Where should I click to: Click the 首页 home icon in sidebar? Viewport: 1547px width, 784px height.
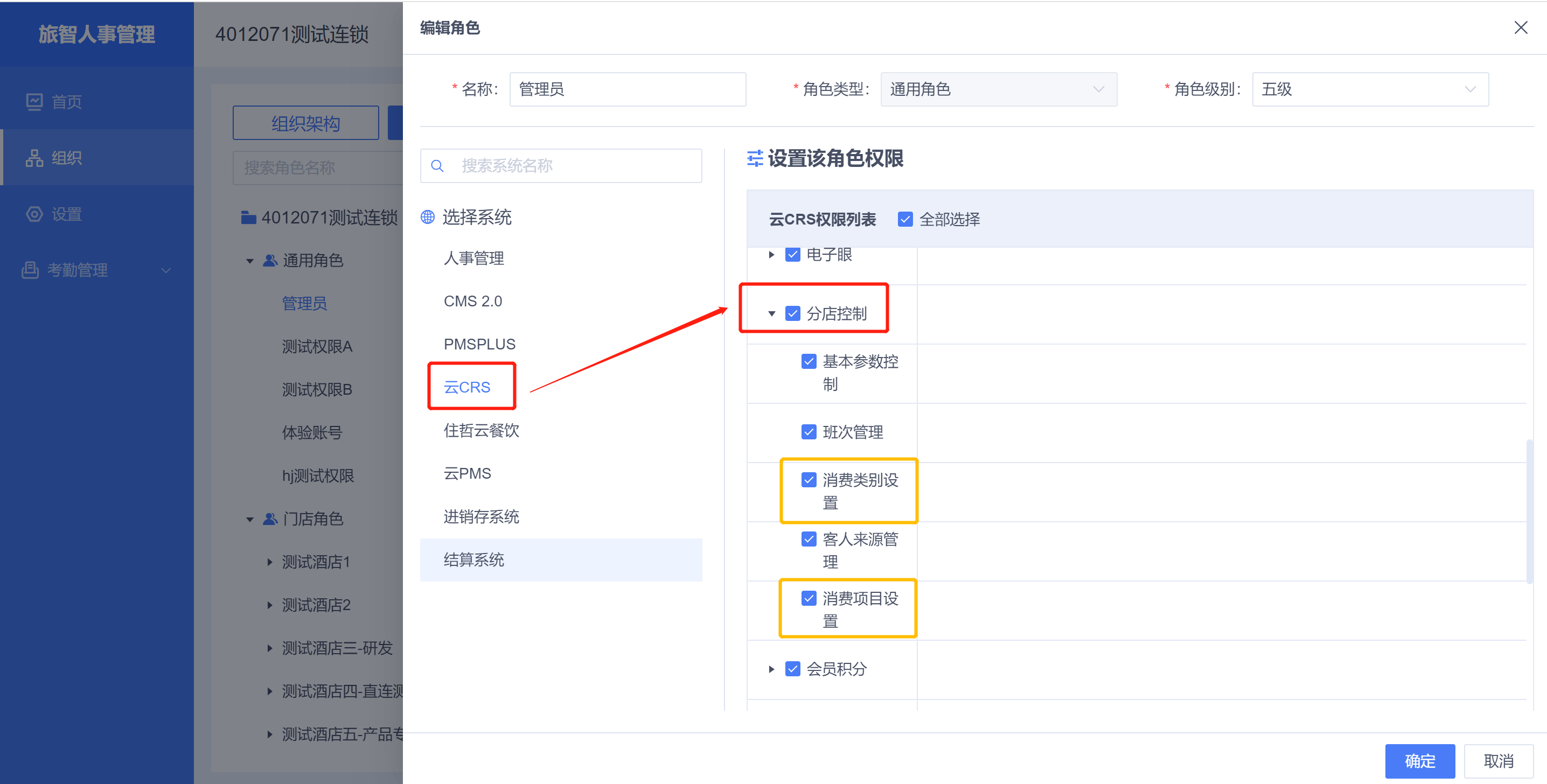click(x=34, y=101)
